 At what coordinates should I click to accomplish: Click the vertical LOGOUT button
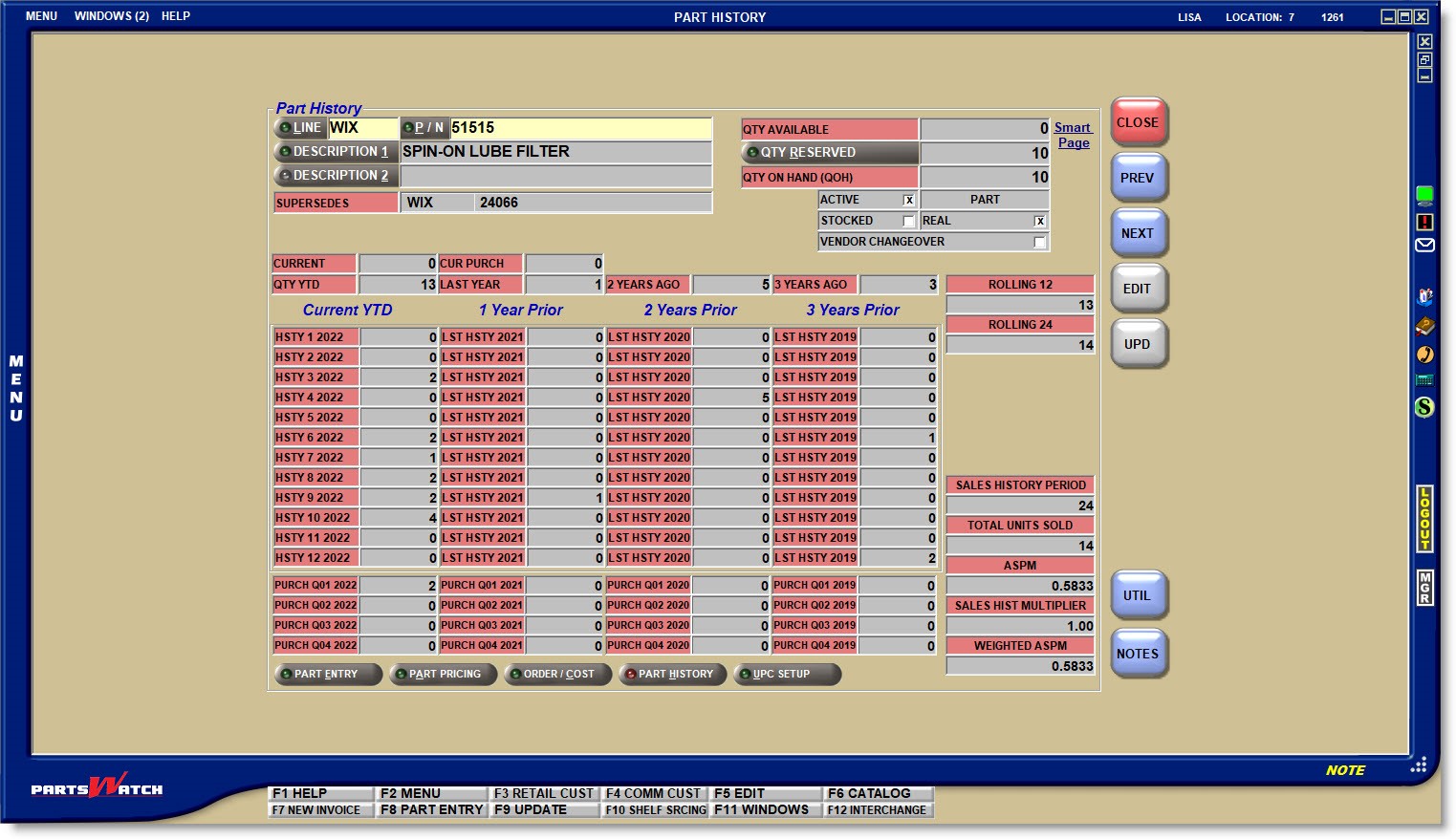(1424, 519)
